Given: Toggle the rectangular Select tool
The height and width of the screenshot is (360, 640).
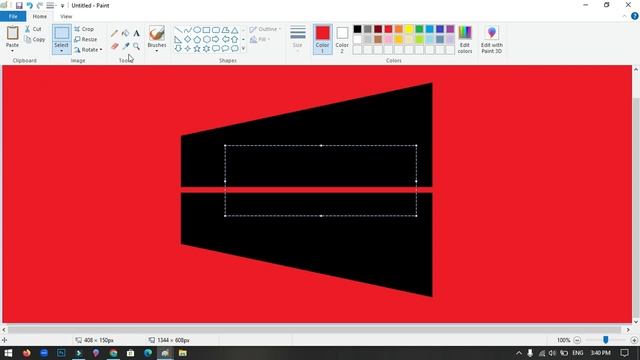Looking at the screenshot, I should coord(62,33).
